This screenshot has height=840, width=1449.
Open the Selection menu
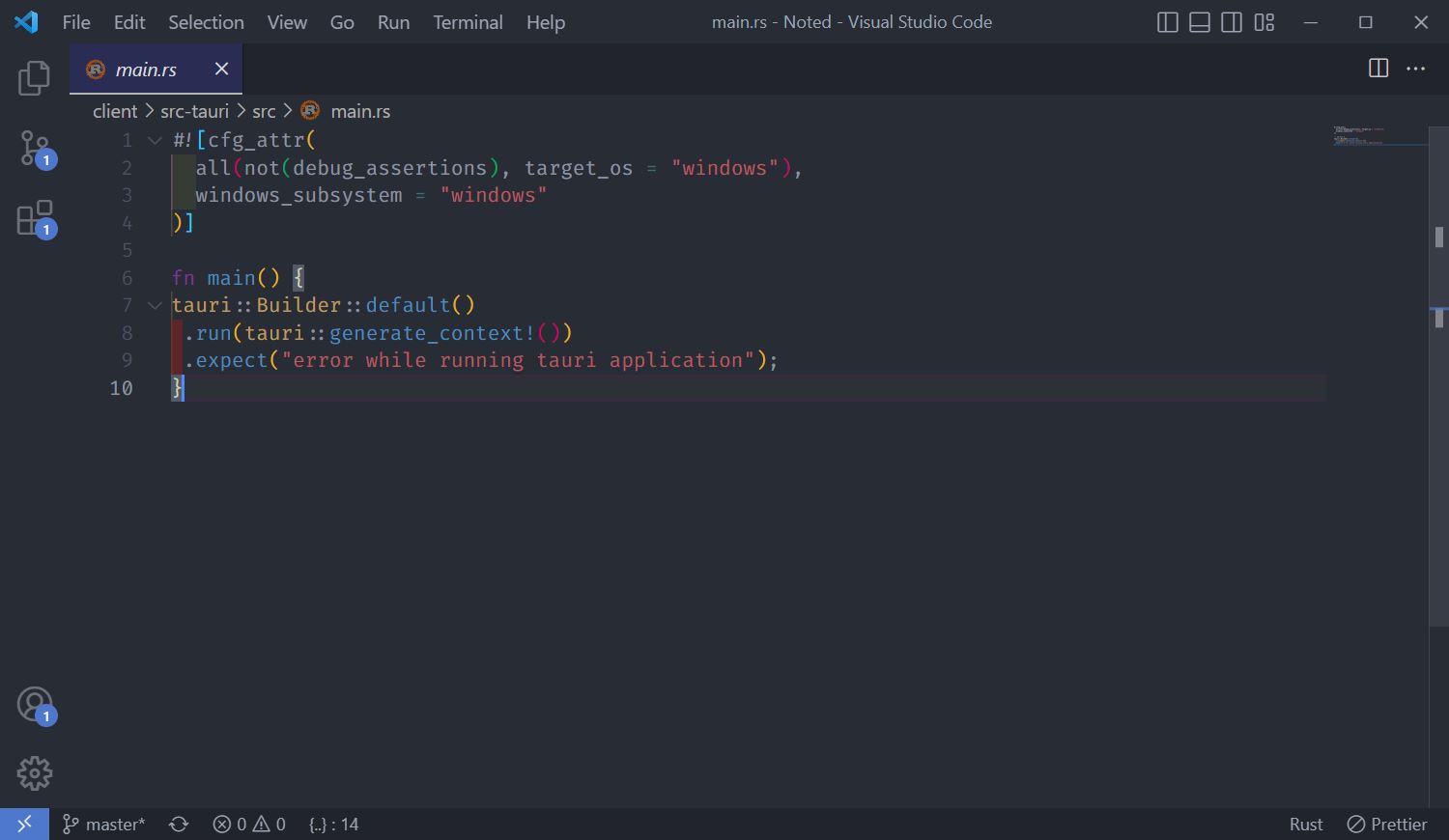[x=206, y=21]
